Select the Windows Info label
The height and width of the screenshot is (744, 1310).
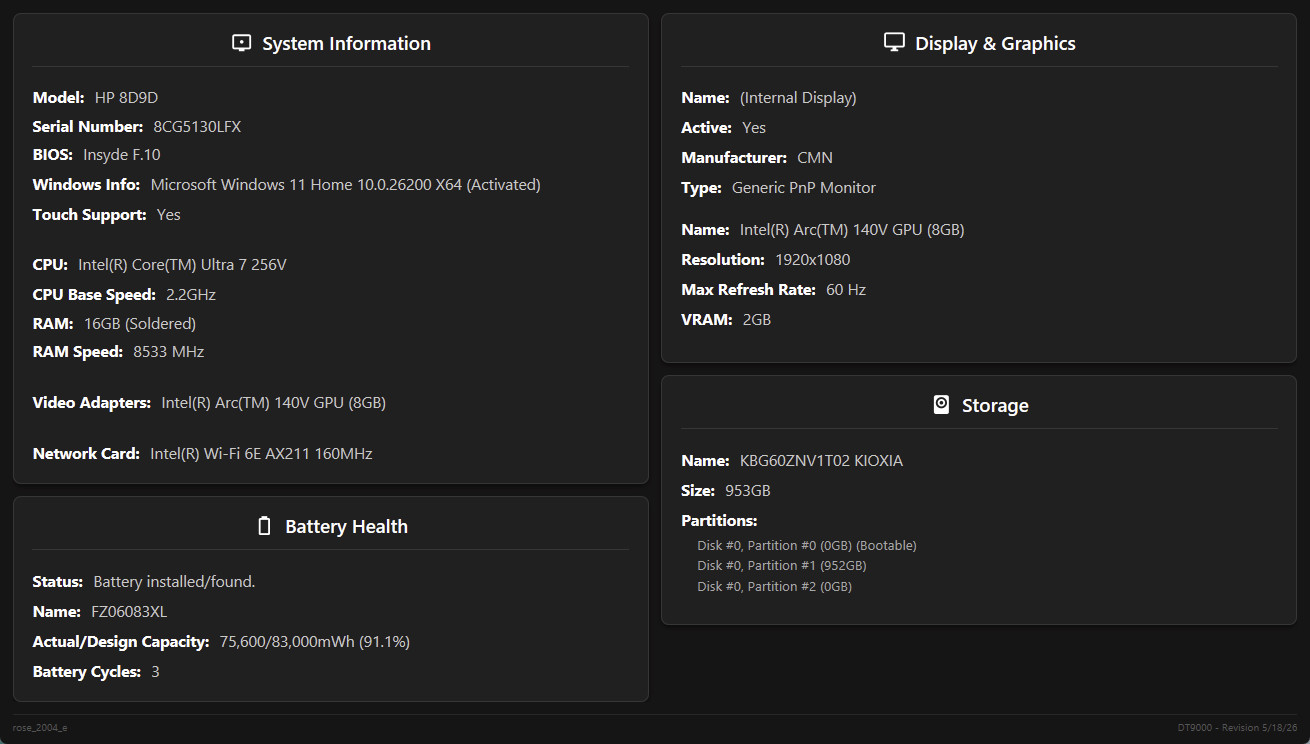coord(86,185)
